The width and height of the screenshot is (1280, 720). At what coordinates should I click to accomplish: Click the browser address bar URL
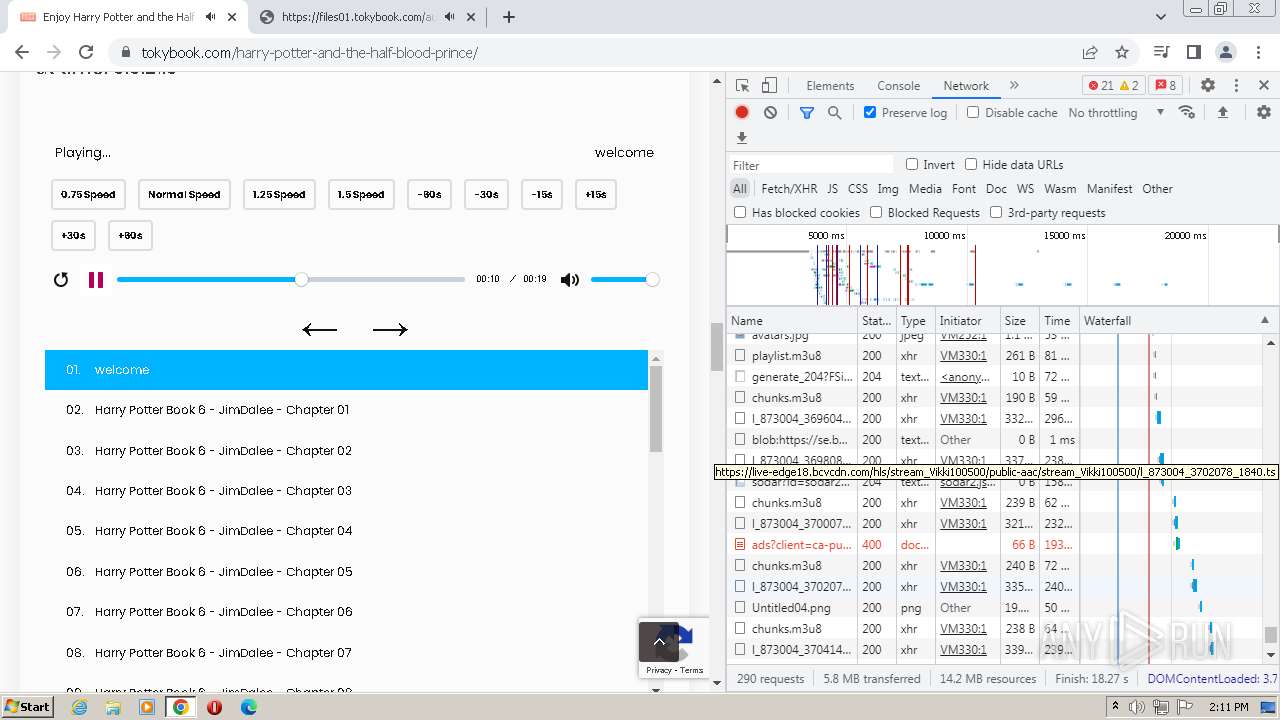pyautogui.click(x=309, y=52)
